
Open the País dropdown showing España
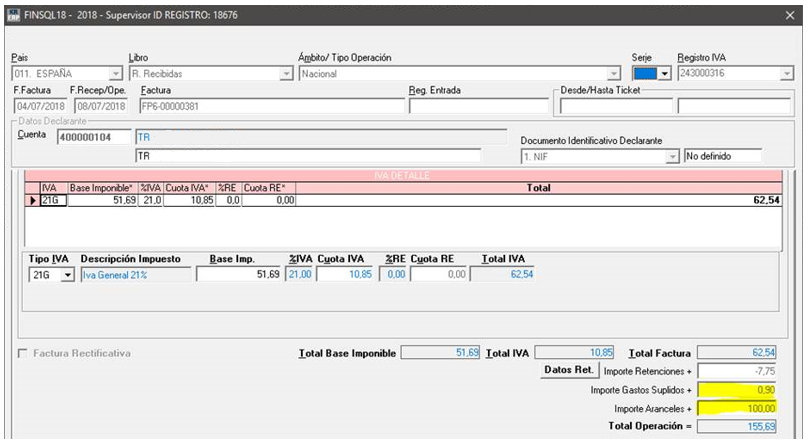pyautogui.click(x=116, y=74)
